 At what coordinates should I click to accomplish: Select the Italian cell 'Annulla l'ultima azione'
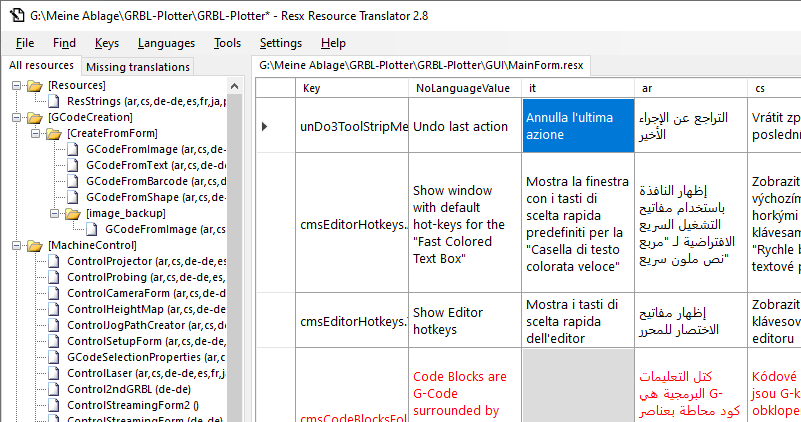tap(576, 126)
